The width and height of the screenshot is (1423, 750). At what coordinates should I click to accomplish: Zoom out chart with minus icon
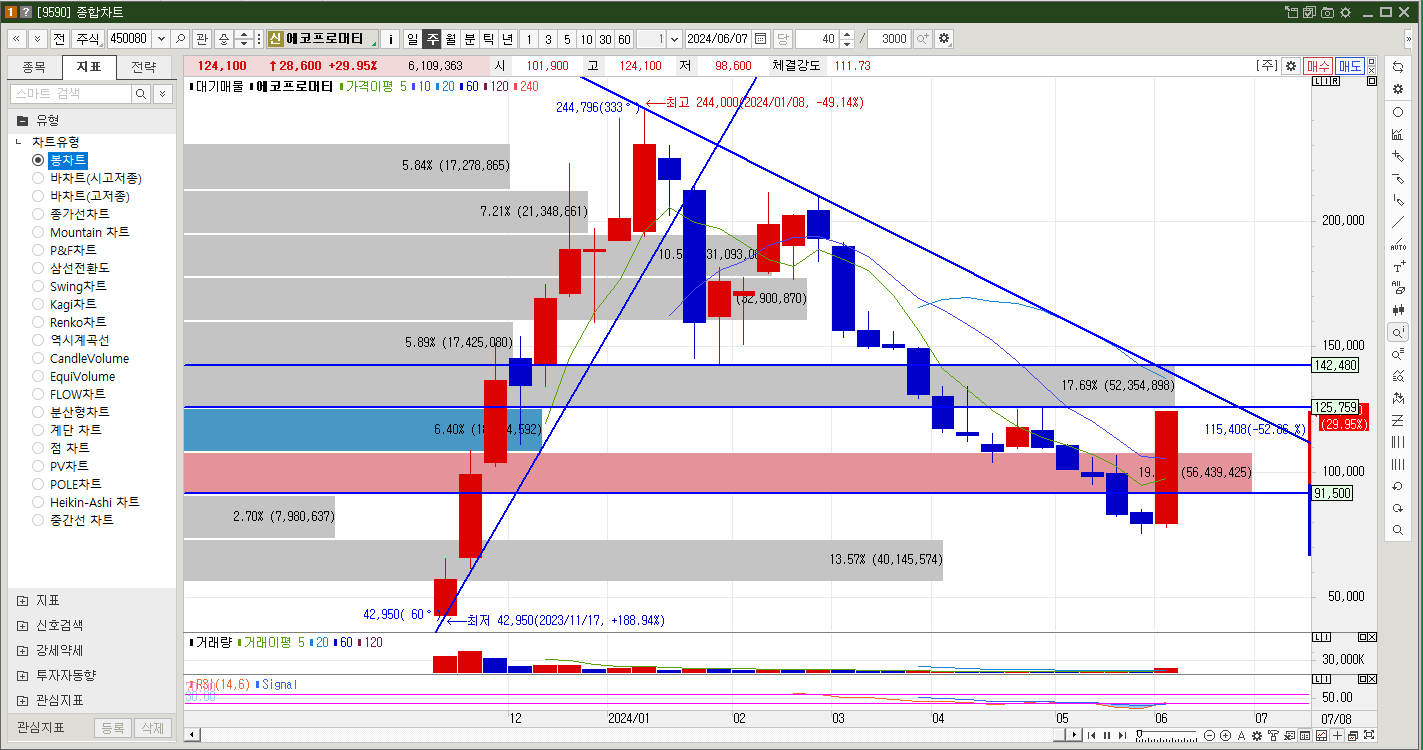pos(1210,736)
